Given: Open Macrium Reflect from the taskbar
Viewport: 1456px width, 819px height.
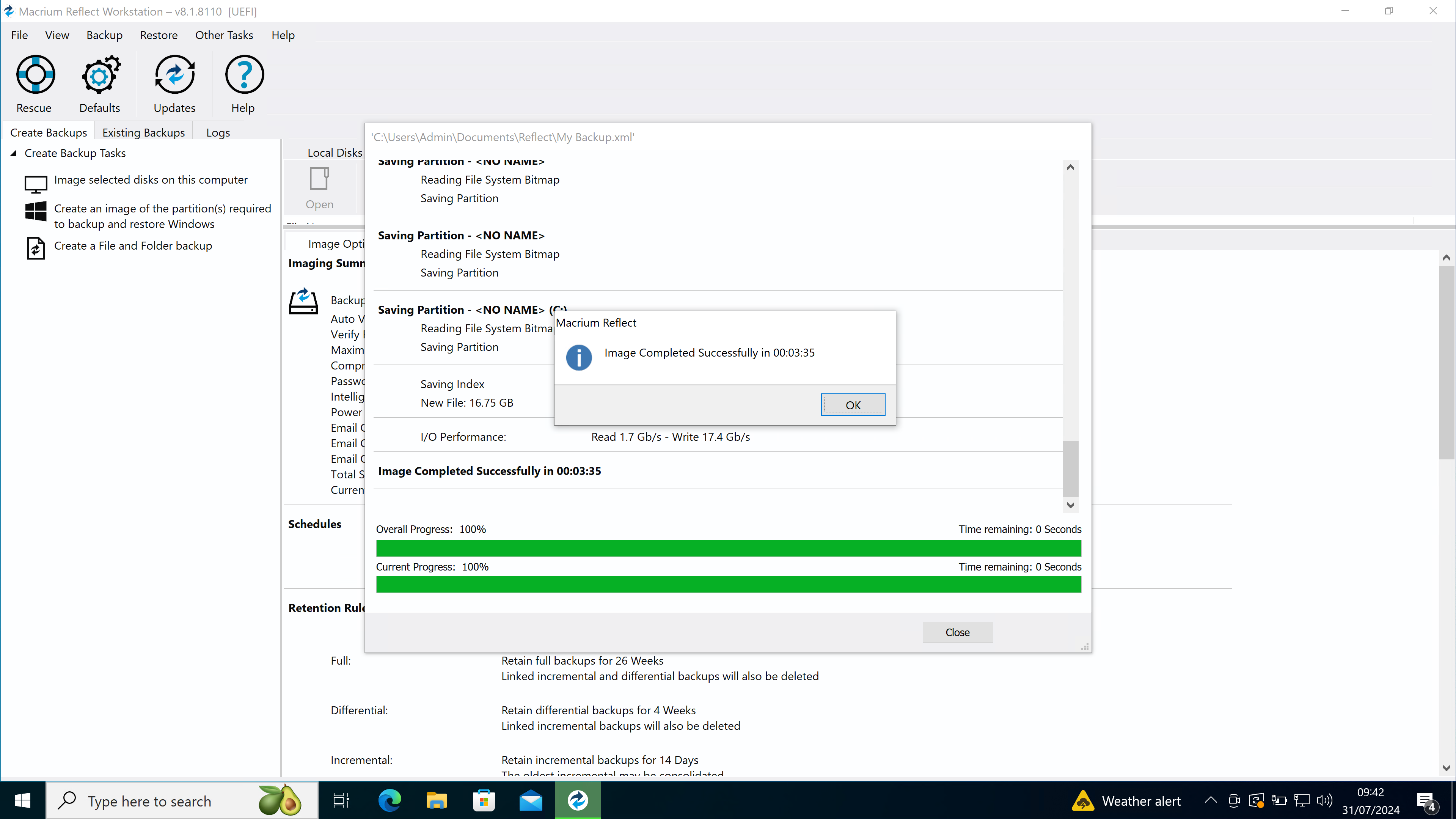Looking at the screenshot, I should pos(577,800).
